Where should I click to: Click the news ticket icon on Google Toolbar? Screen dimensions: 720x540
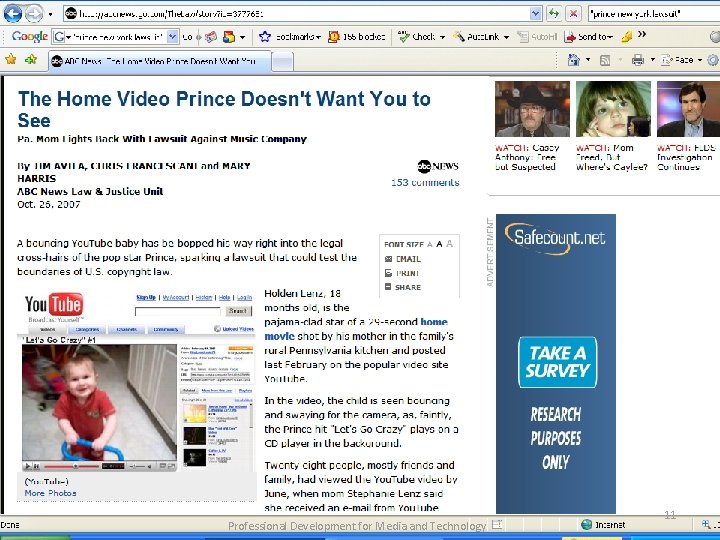click(211, 37)
